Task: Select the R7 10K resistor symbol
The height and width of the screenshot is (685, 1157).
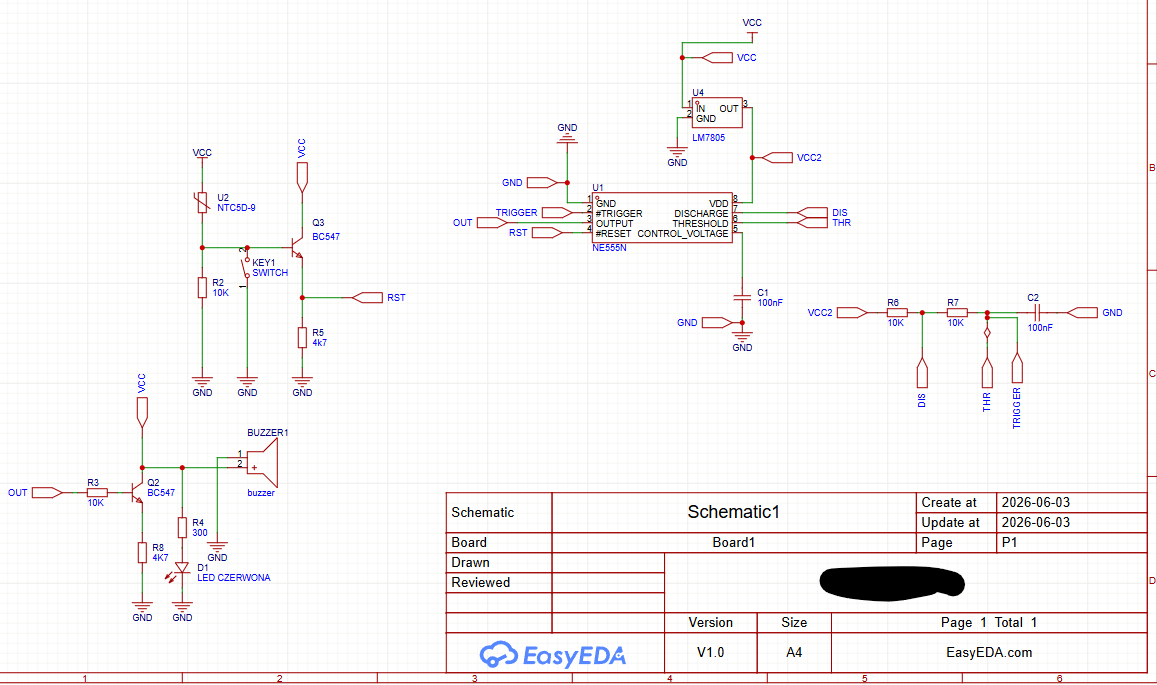Action: (x=956, y=313)
